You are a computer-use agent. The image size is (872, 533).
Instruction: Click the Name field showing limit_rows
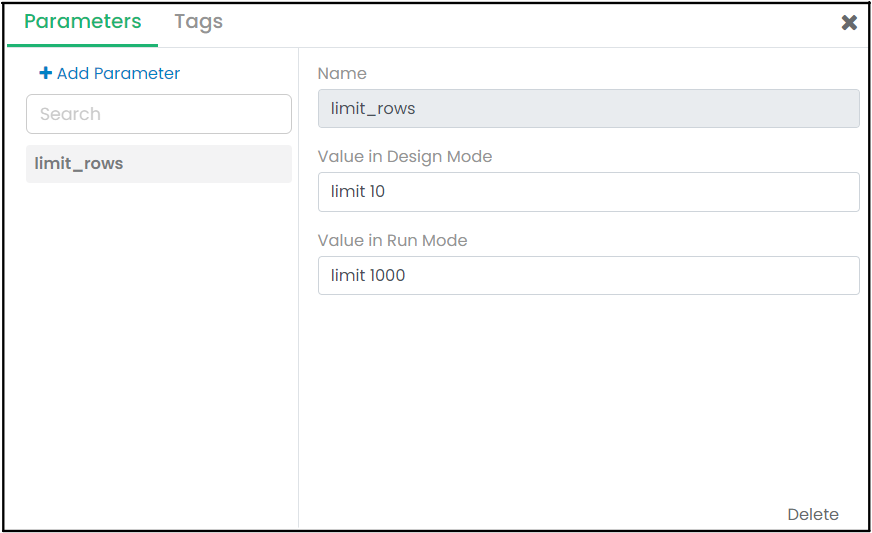click(588, 108)
